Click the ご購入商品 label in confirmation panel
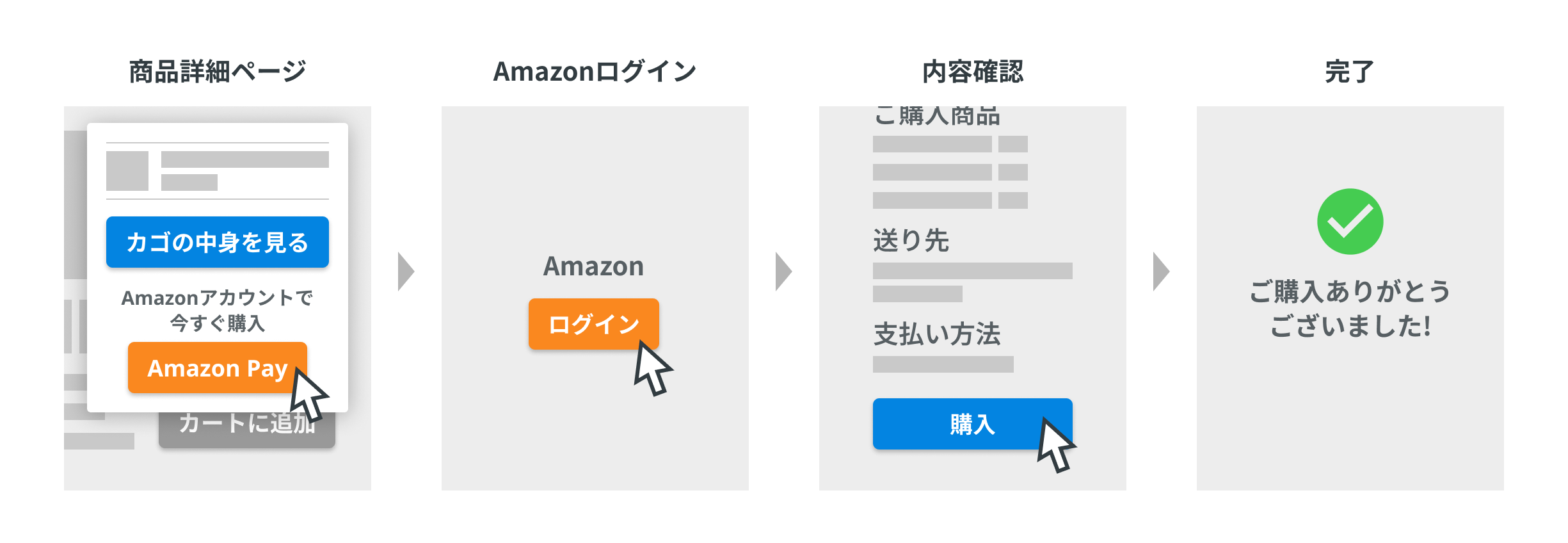The width and height of the screenshot is (1568, 543). [x=936, y=117]
